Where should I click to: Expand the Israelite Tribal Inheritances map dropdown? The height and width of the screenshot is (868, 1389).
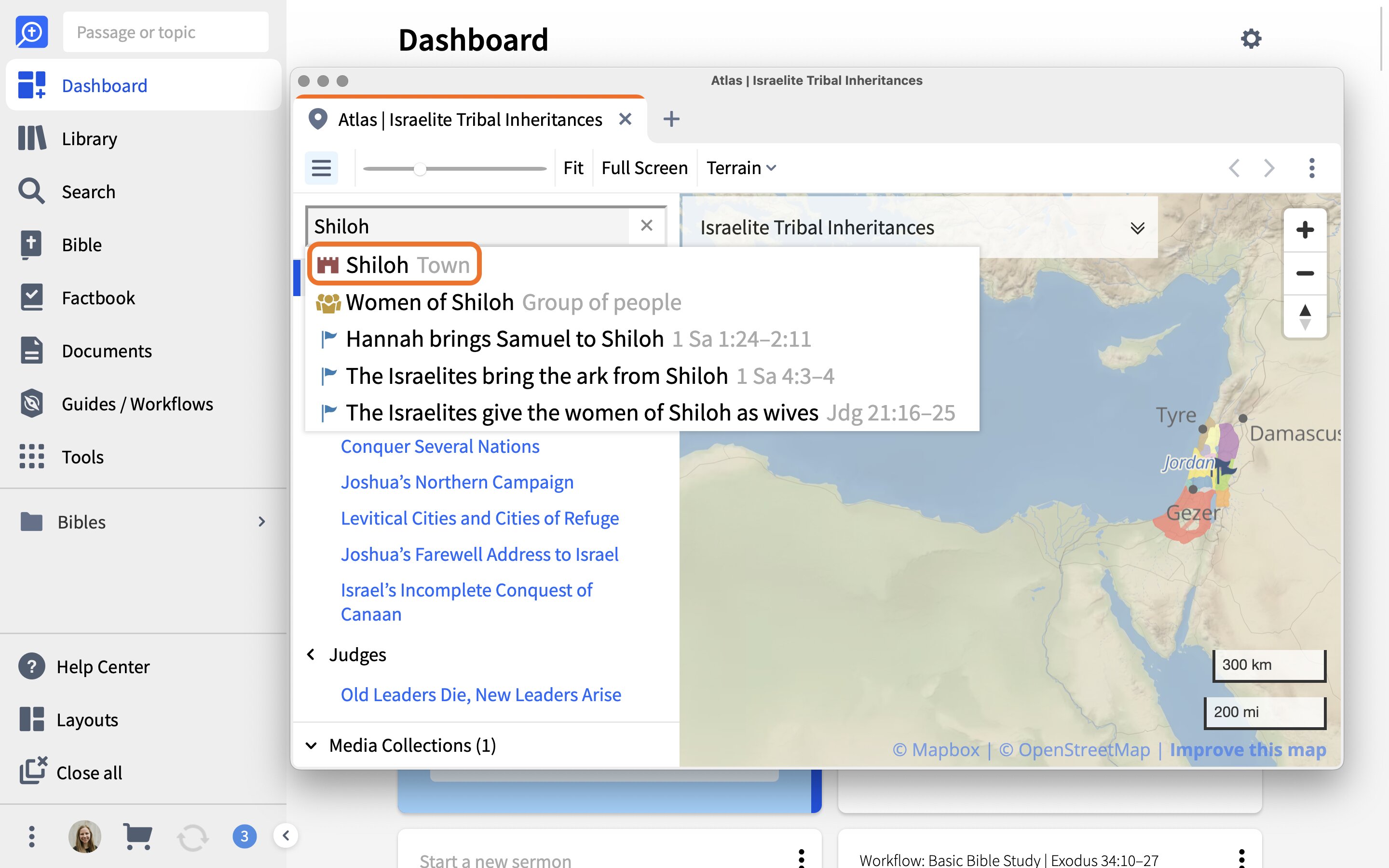[1138, 228]
